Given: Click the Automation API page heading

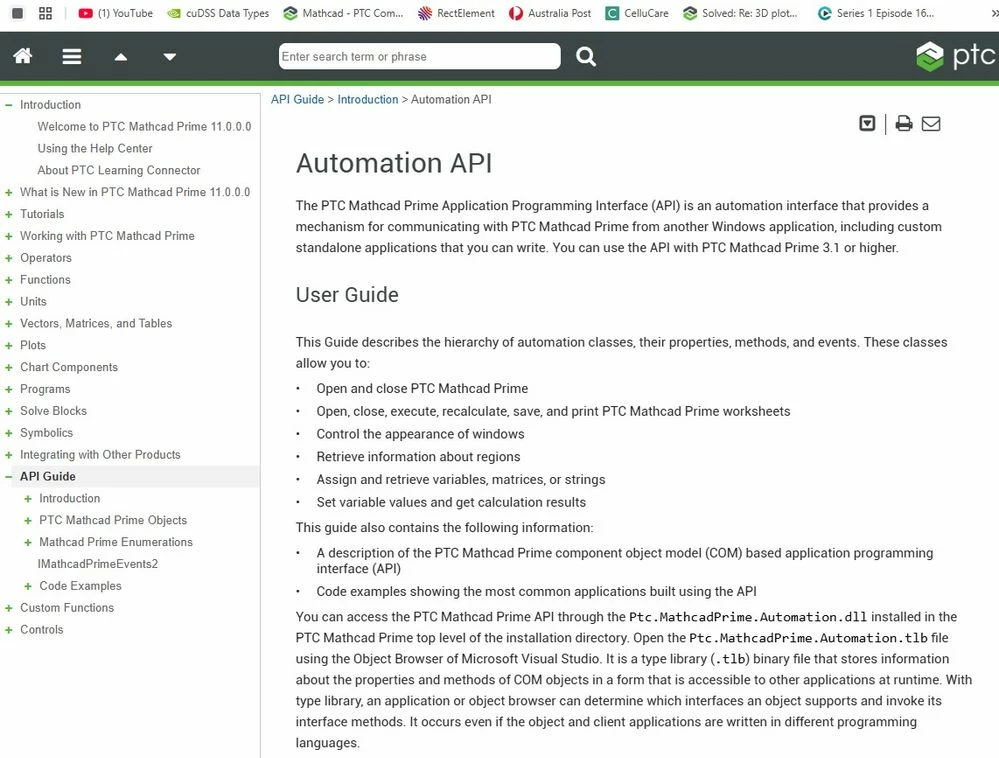Looking at the screenshot, I should (x=394, y=163).
